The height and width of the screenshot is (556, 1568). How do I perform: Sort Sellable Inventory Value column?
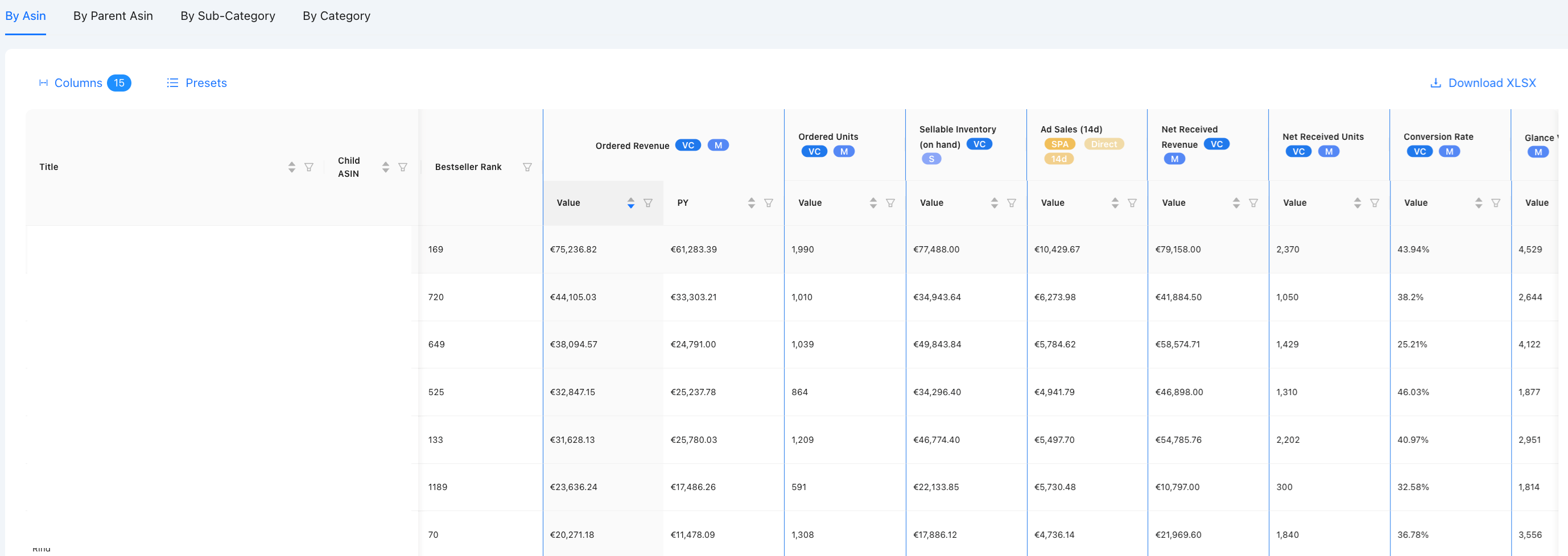[x=994, y=202]
